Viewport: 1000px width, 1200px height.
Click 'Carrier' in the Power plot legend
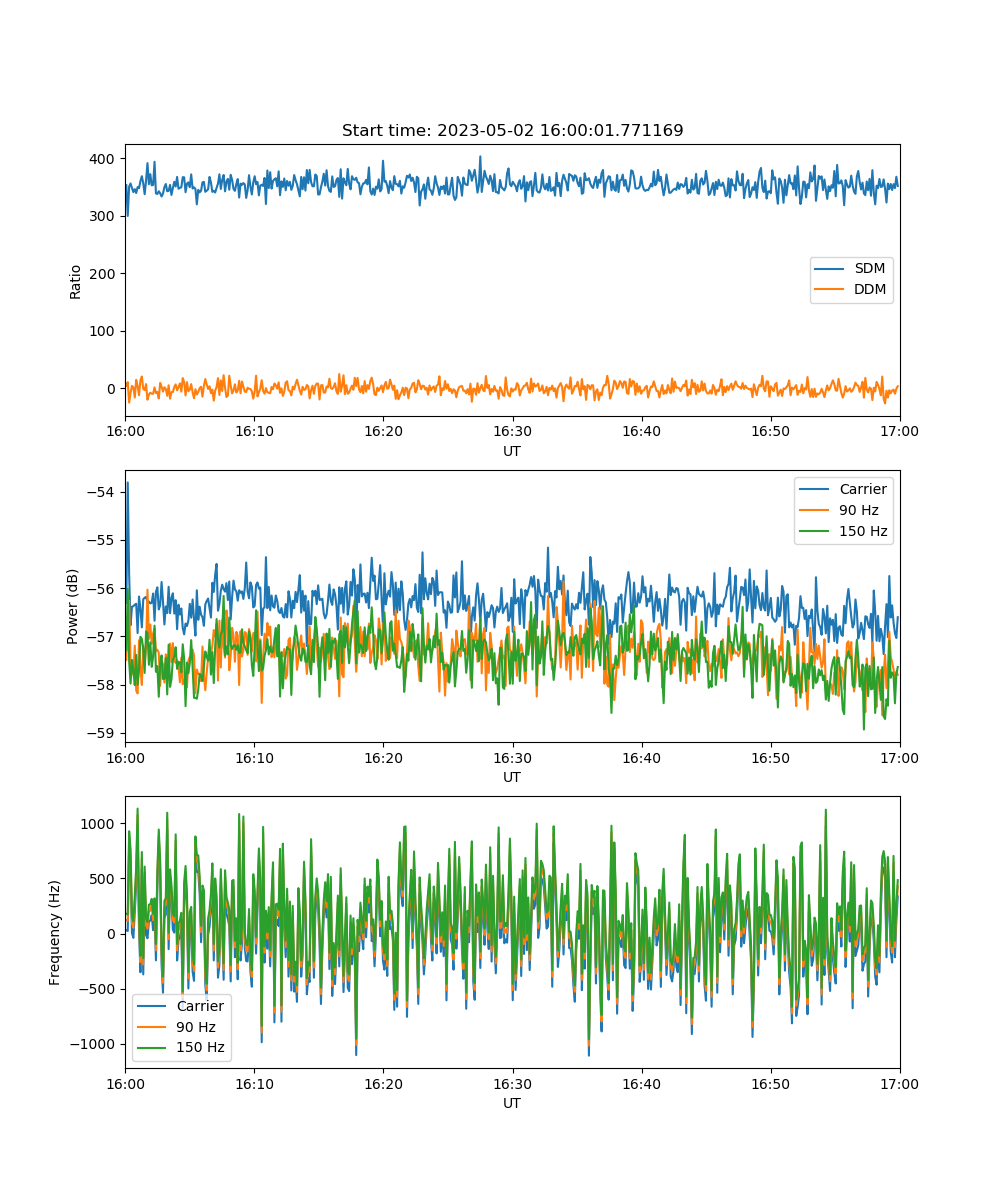863,489
